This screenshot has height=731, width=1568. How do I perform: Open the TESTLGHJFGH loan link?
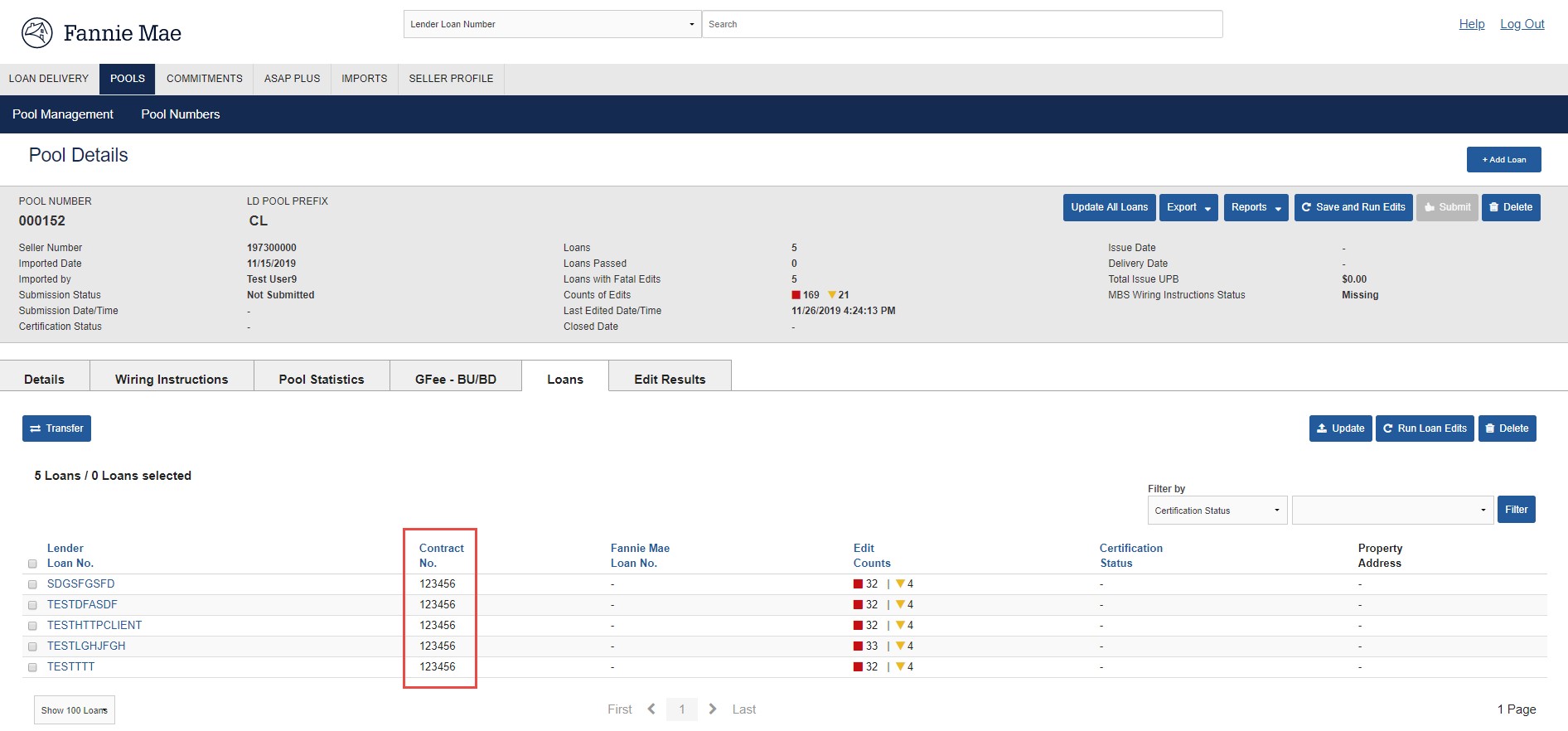[x=86, y=646]
